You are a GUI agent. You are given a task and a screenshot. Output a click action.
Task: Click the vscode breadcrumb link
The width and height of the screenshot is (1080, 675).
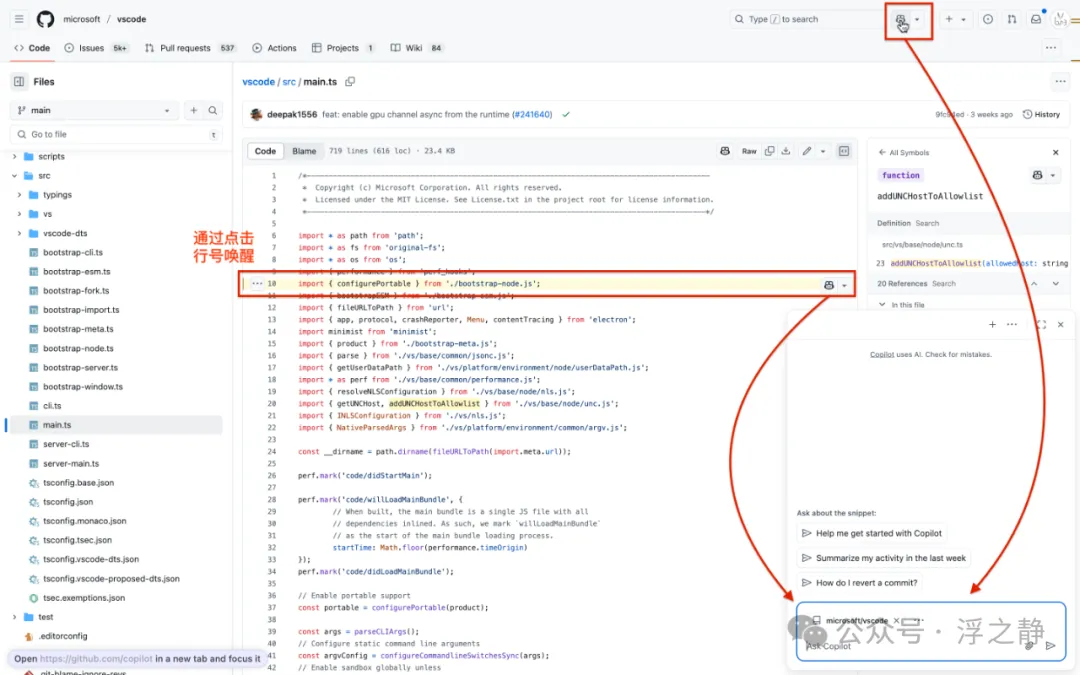[258, 82]
